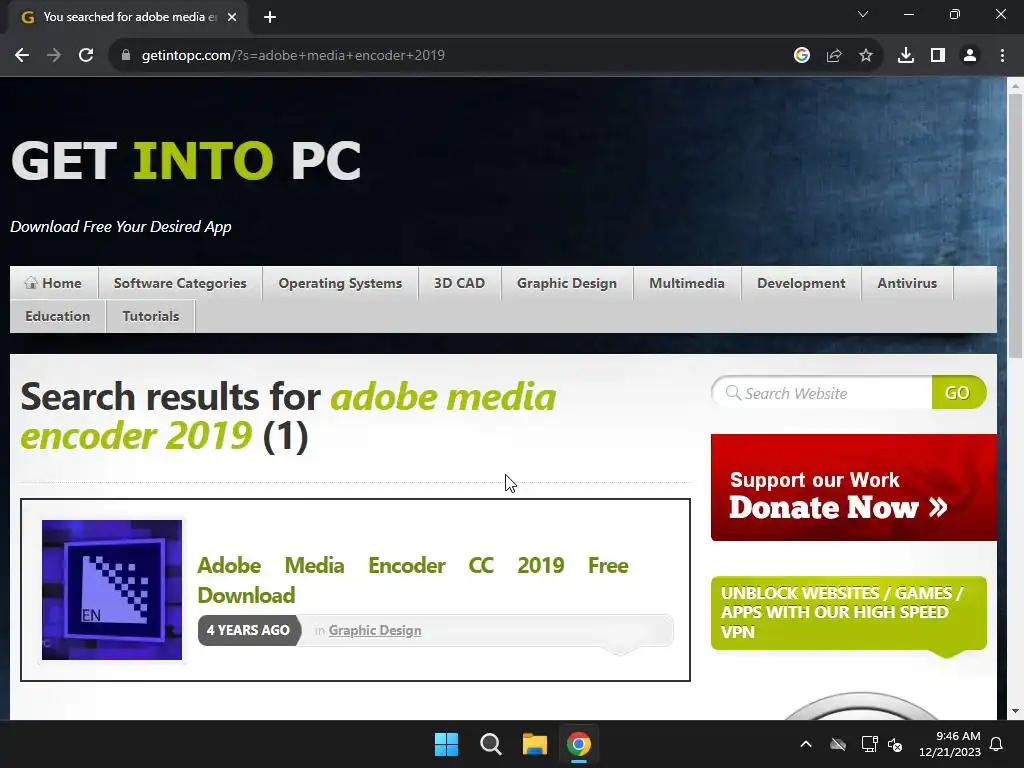Reload the current page
Viewport: 1024px width, 768px height.
[86, 56]
